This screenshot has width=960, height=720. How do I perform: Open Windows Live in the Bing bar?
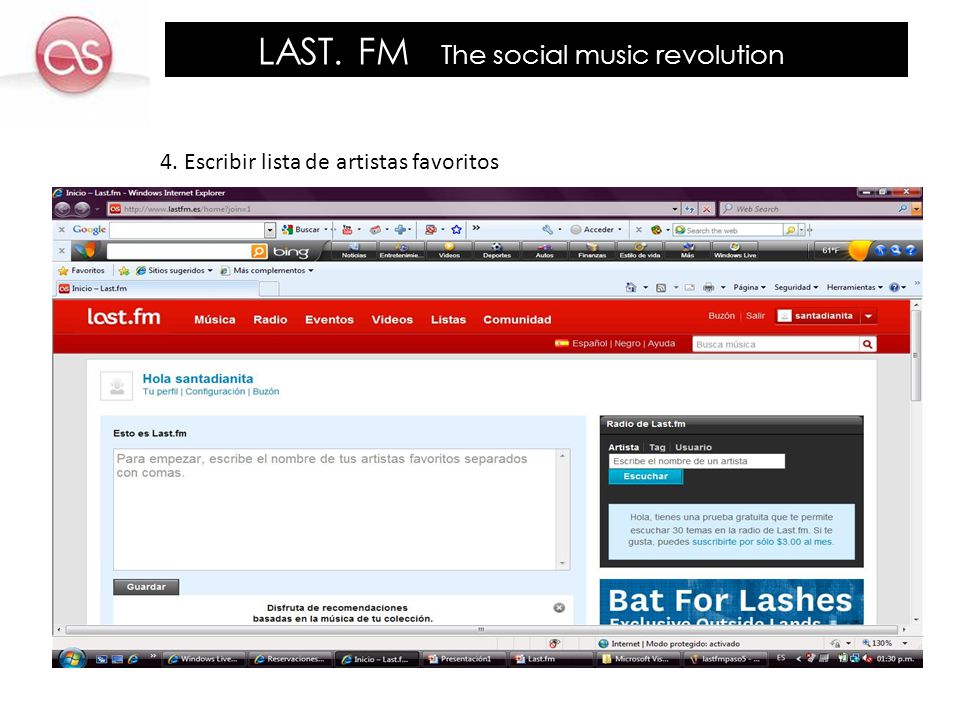coord(735,251)
